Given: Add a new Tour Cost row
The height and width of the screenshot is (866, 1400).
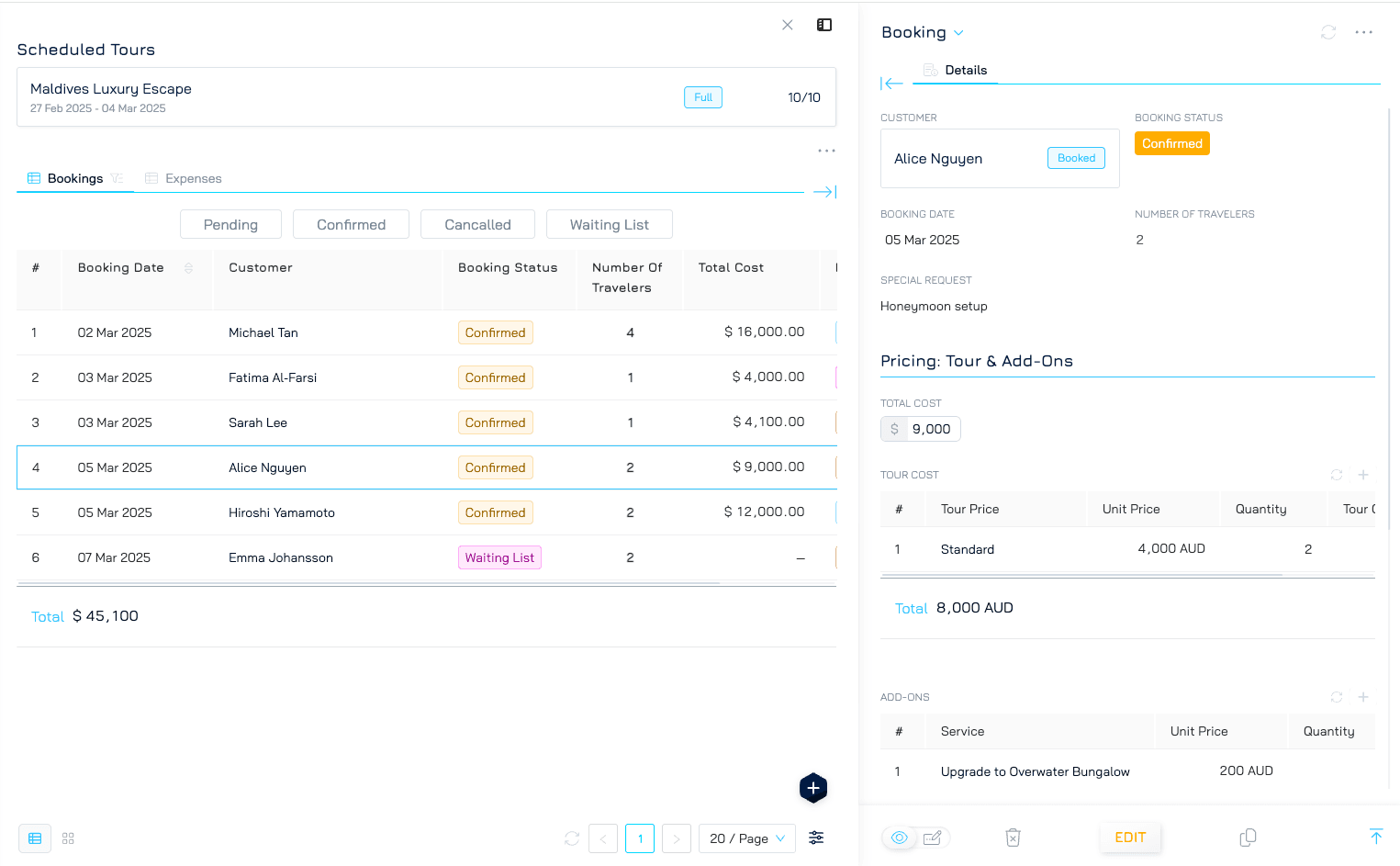Looking at the screenshot, I should 1363,475.
